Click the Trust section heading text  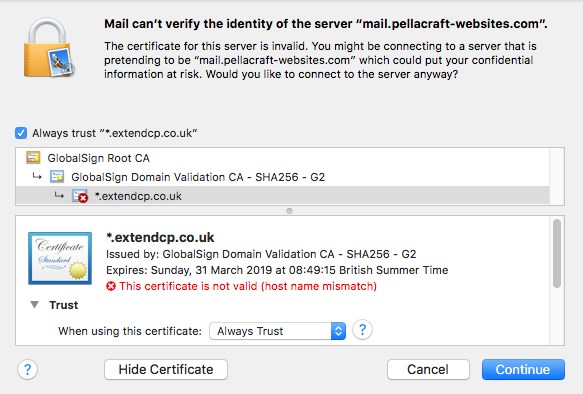64,305
